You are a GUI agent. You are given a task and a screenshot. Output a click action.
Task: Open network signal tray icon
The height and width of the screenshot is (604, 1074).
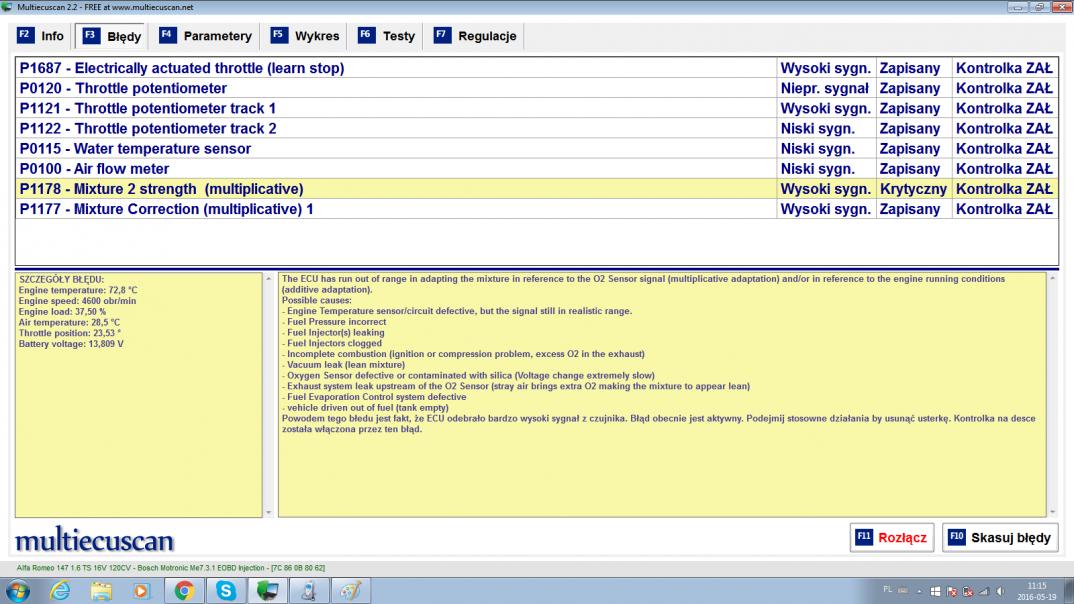pyautogui.click(x=984, y=591)
